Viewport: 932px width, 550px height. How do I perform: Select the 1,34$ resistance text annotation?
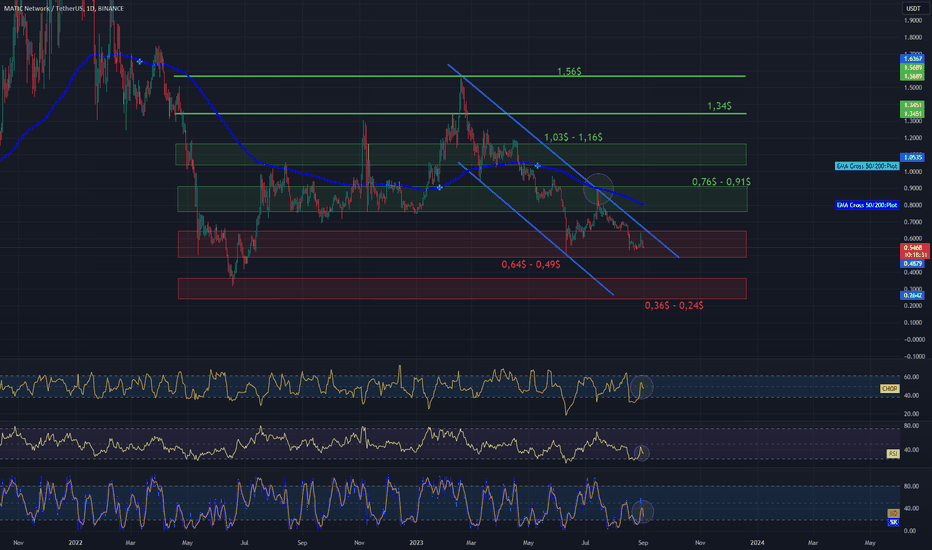coord(719,106)
